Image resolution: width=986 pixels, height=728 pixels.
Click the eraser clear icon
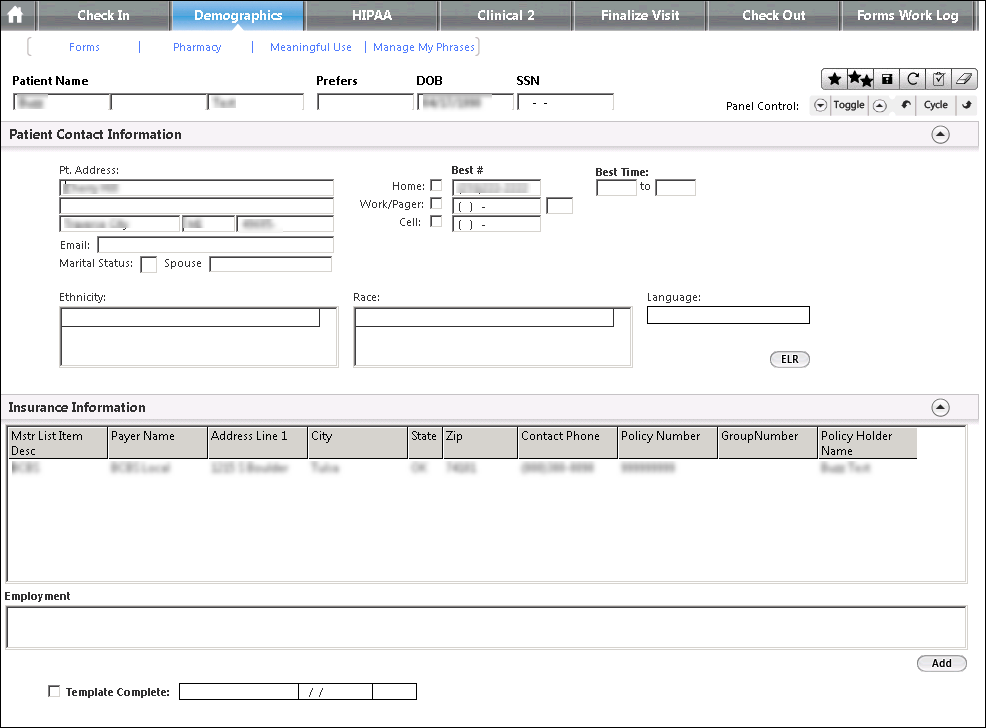[964, 79]
